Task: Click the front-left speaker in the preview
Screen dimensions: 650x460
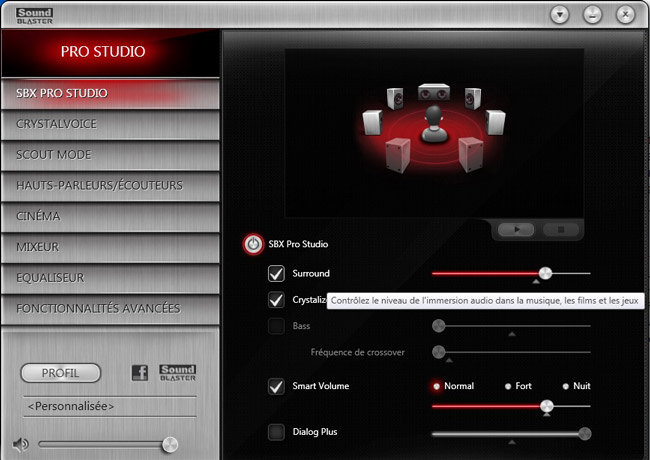Action: (x=395, y=99)
